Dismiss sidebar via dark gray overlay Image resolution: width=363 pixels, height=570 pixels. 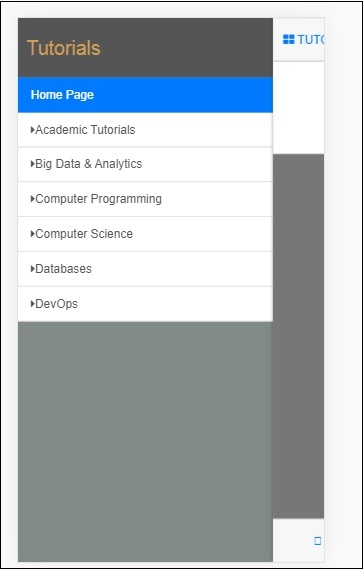(298, 336)
